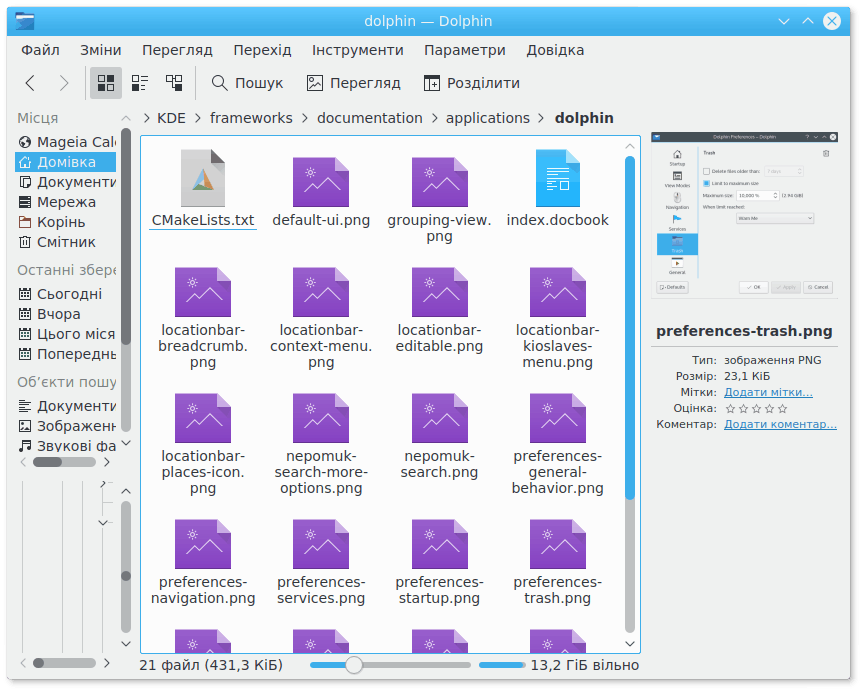Expand the chevron before KDE breadcrumb
Viewport: 863px width, 692px height.
pyautogui.click(x=146, y=118)
